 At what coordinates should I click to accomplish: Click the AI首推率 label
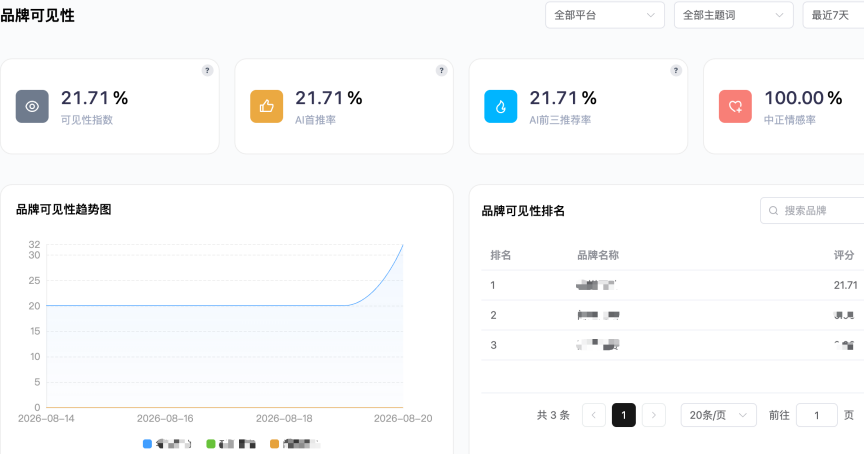[x=315, y=120]
